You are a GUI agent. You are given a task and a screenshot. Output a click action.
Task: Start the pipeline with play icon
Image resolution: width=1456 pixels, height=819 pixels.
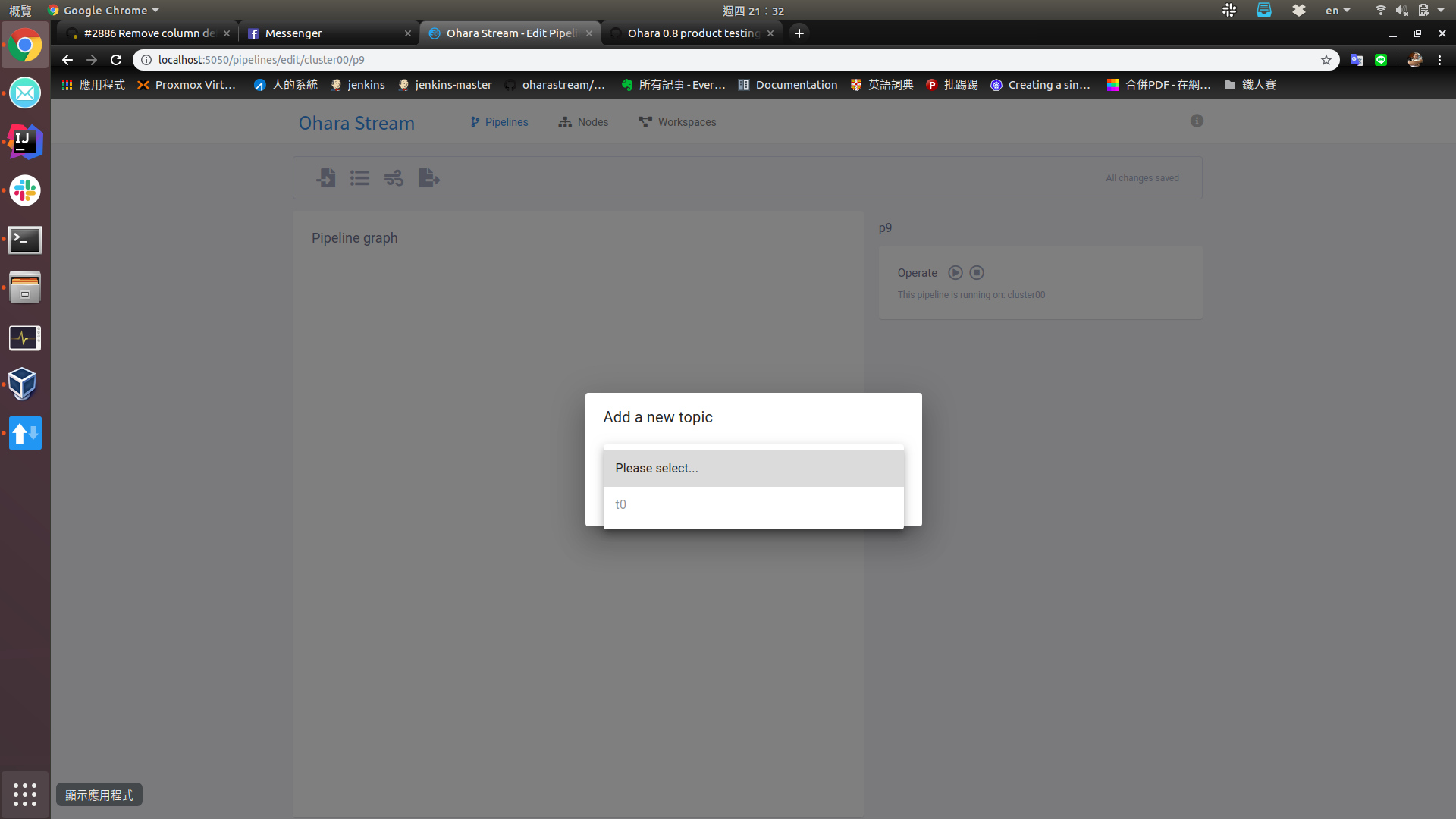[x=955, y=273]
